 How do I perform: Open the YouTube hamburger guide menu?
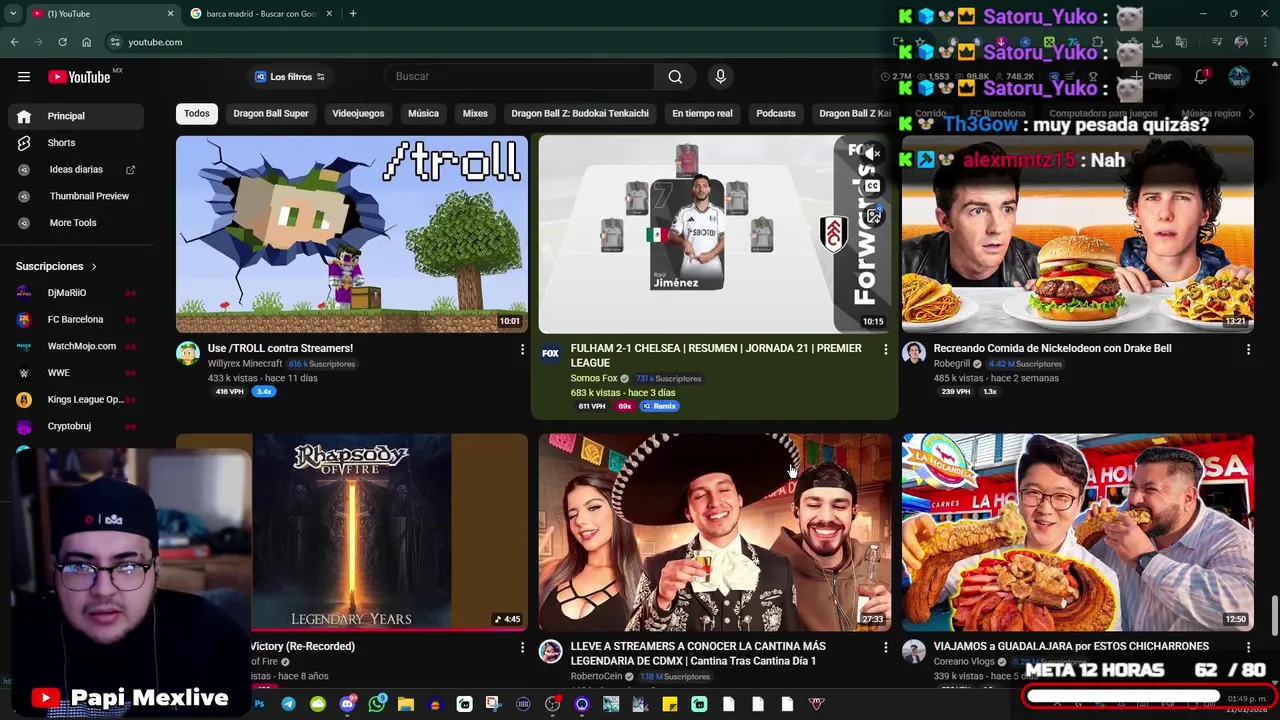24,77
